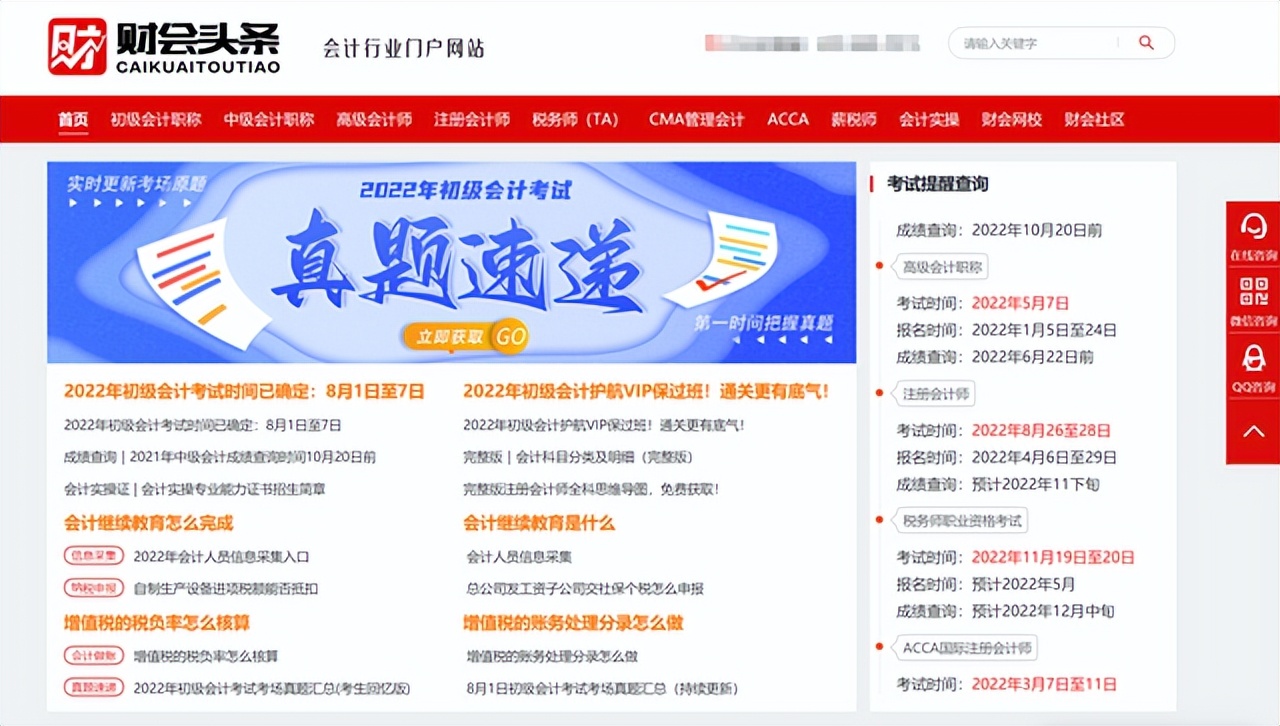Select the 信息采集 tag badge
The width and height of the screenshot is (1280, 726).
coord(93,555)
